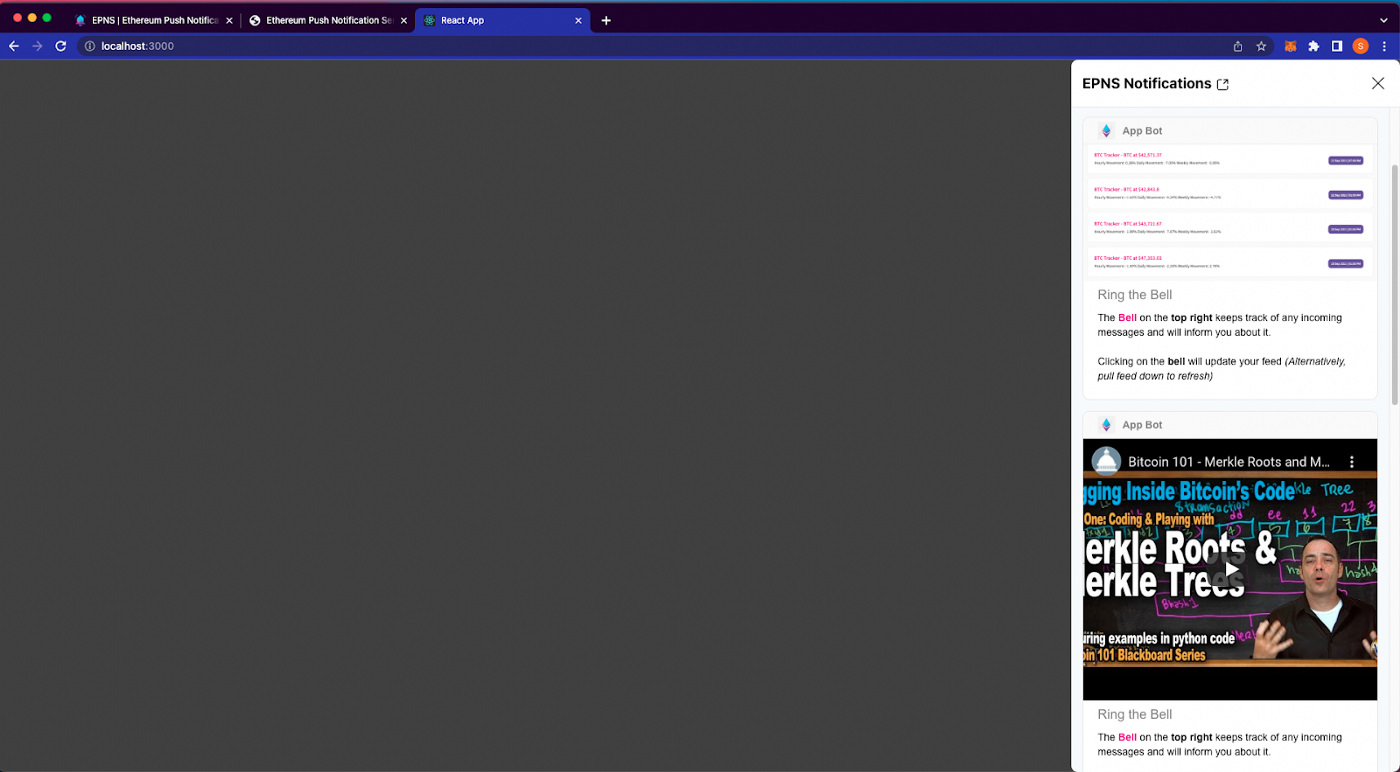Open the extensions puzzle piece icon

click(1313, 45)
